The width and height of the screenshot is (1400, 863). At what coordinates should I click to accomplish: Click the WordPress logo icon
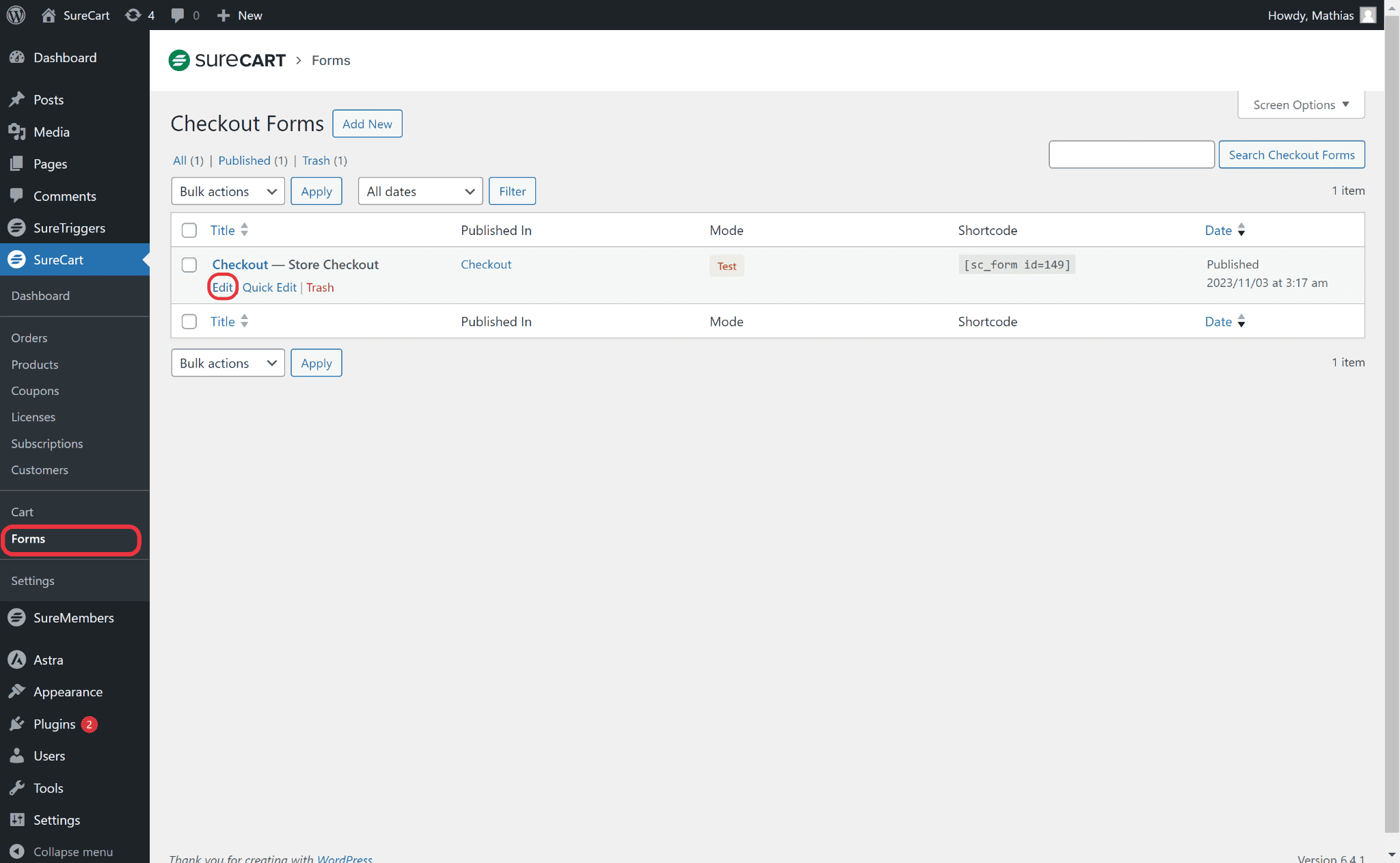[16, 15]
